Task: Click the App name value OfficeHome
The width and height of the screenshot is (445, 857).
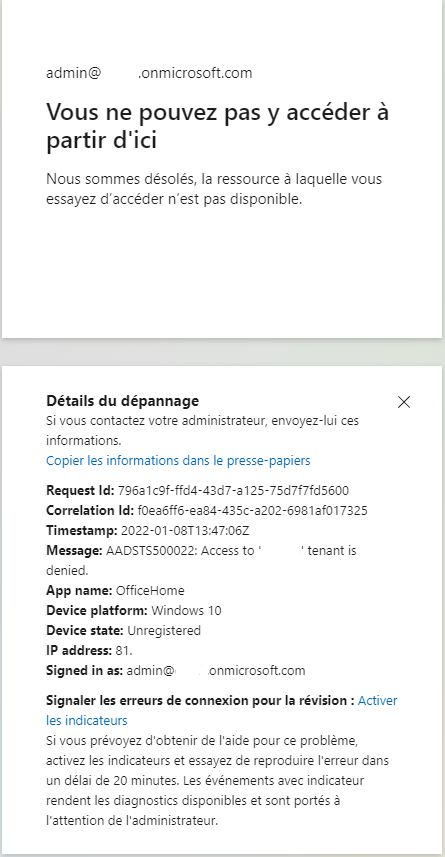Action: coord(150,591)
